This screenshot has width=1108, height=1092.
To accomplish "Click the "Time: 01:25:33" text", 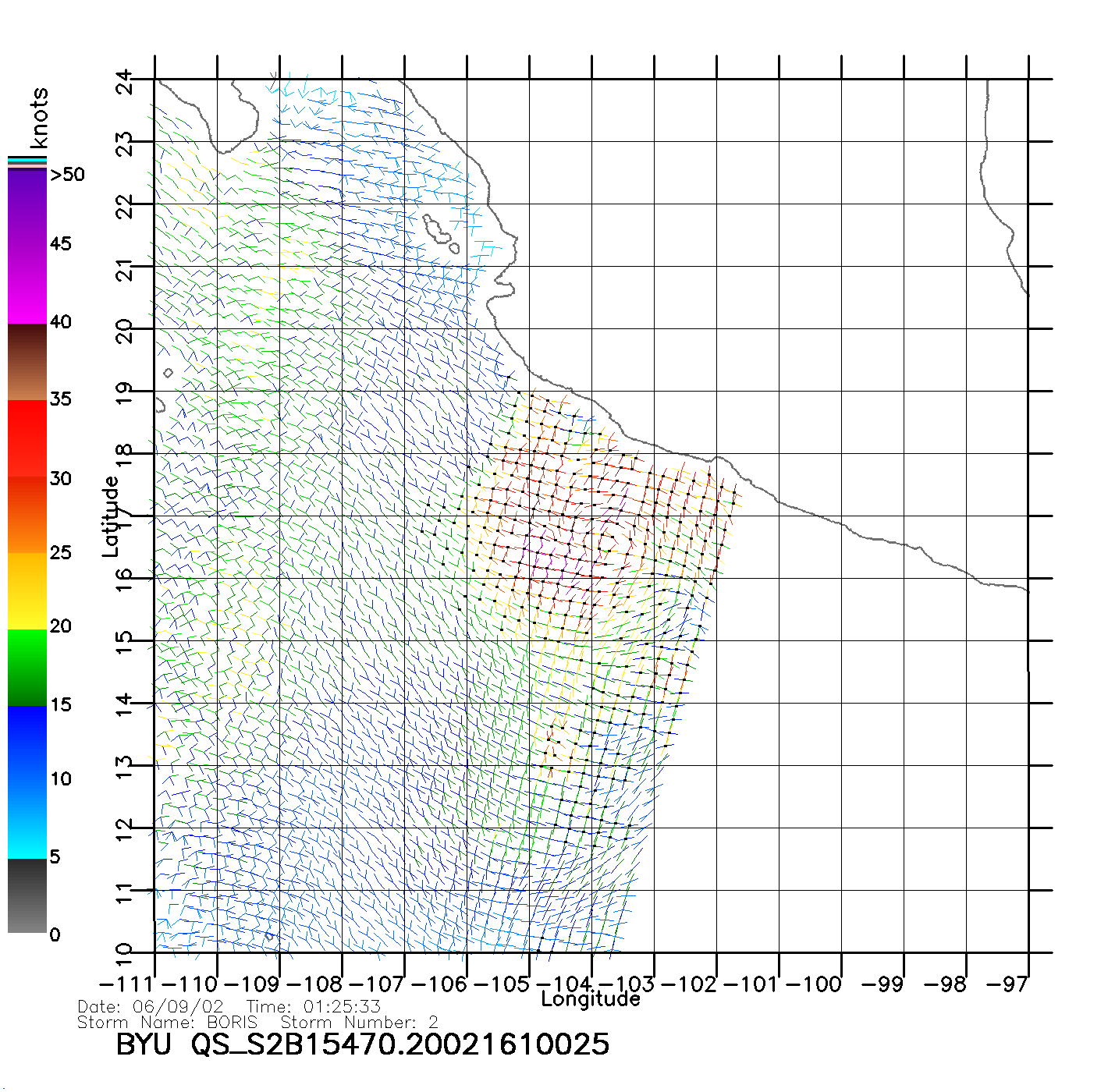I will pyautogui.click(x=313, y=1007).
